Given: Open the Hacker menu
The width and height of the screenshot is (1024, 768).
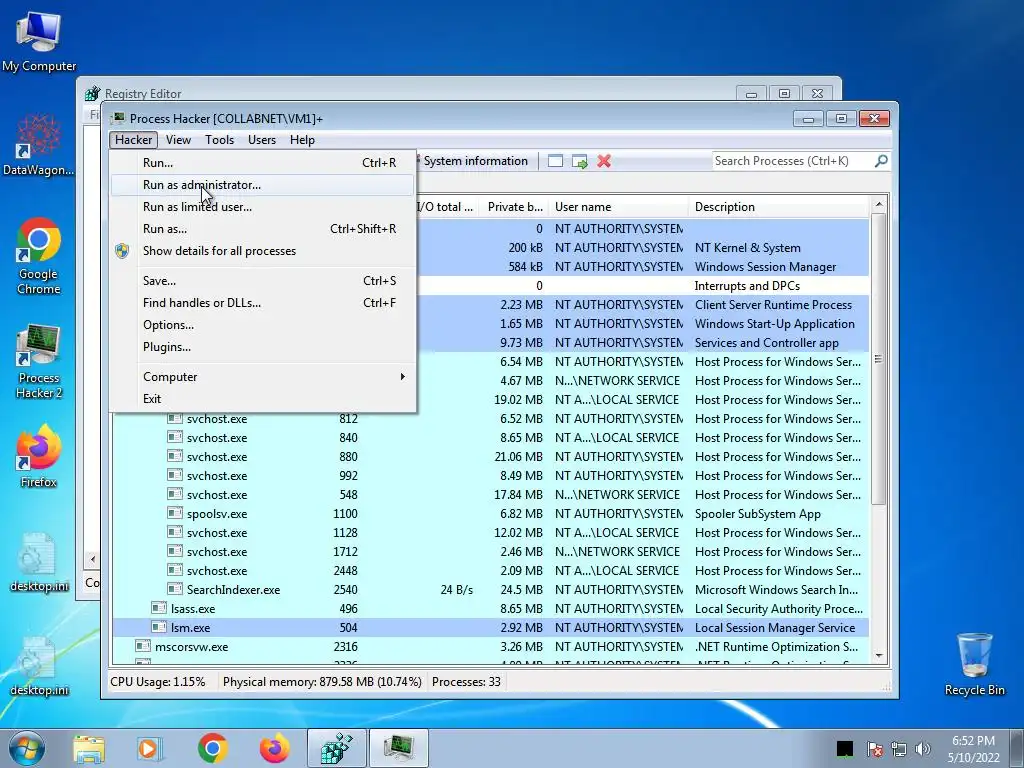Looking at the screenshot, I should click(133, 140).
